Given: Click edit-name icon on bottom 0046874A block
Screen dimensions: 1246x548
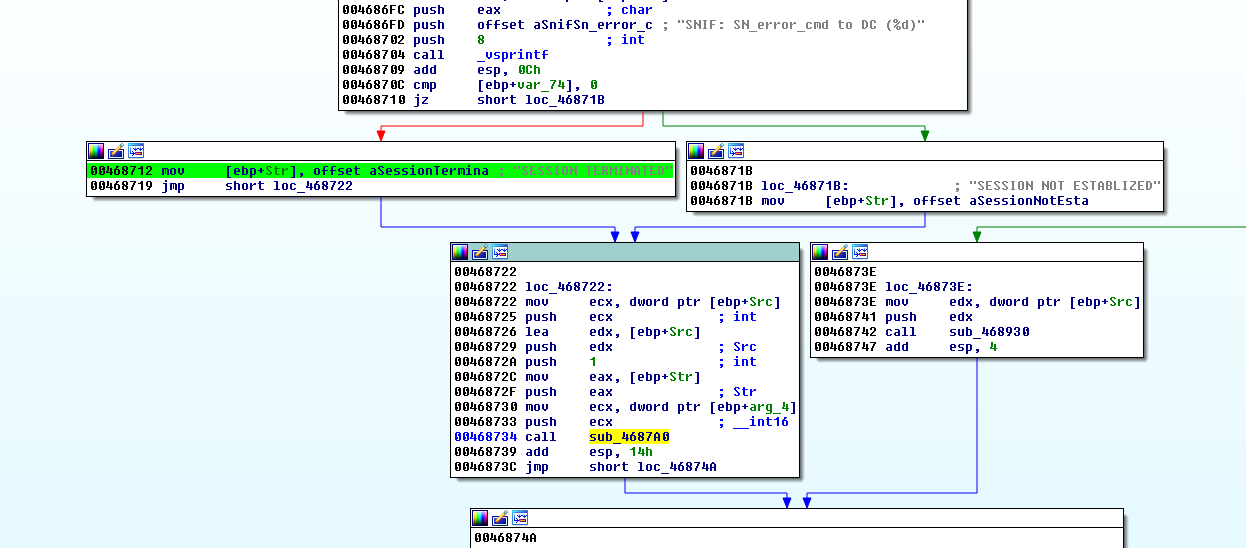Looking at the screenshot, I should 500,518.
